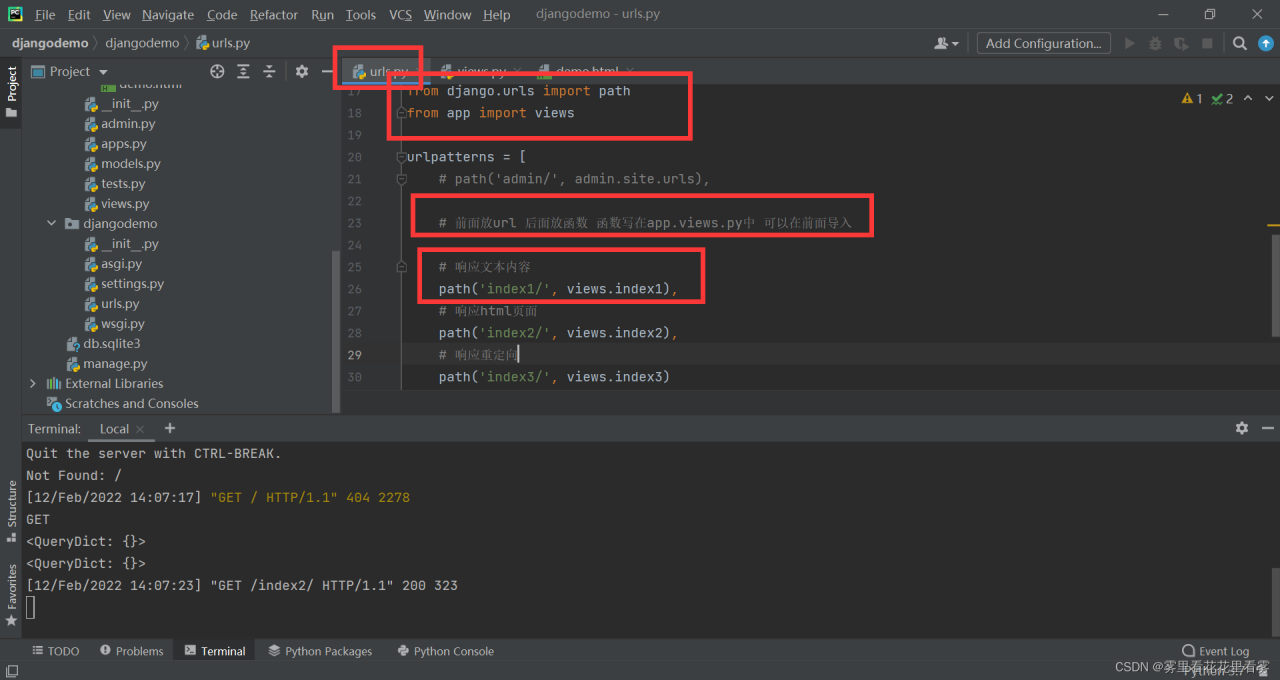Expand External Libraries node

point(33,384)
